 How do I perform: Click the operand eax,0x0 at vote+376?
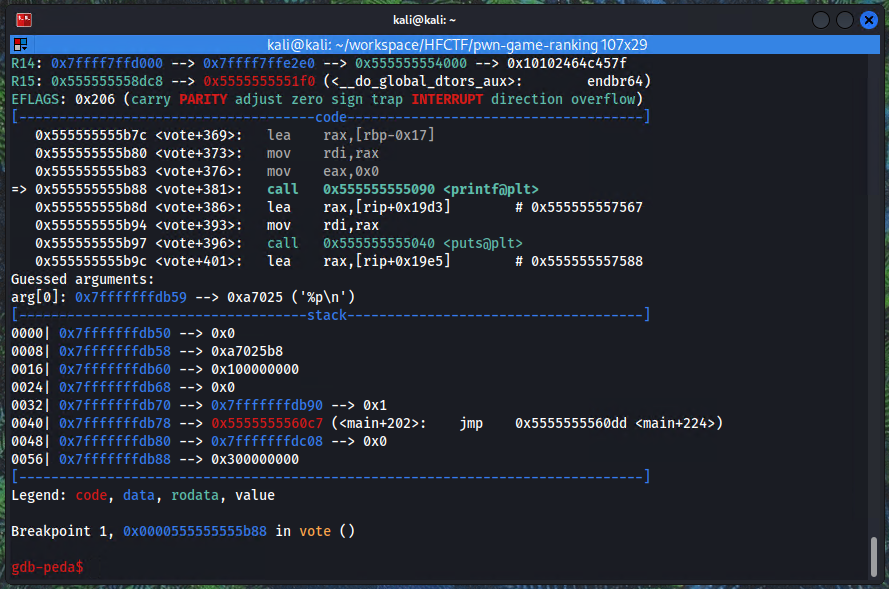(350, 172)
